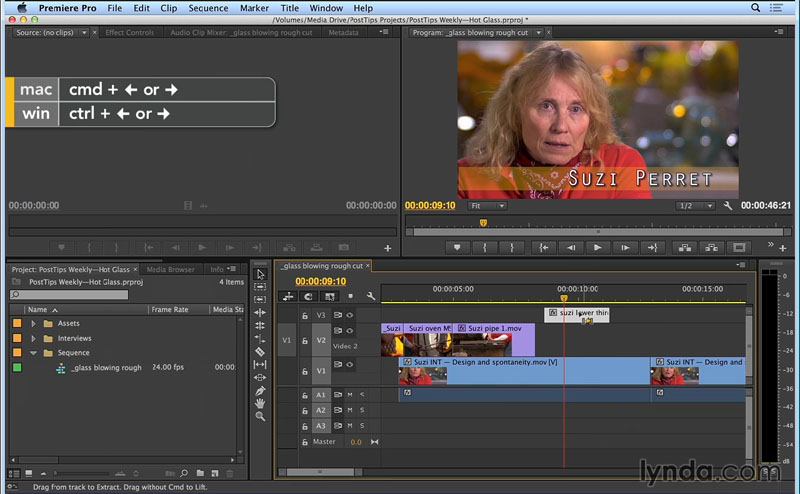Toggle Snap in the timeline
The image size is (800, 494).
click(x=308, y=296)
